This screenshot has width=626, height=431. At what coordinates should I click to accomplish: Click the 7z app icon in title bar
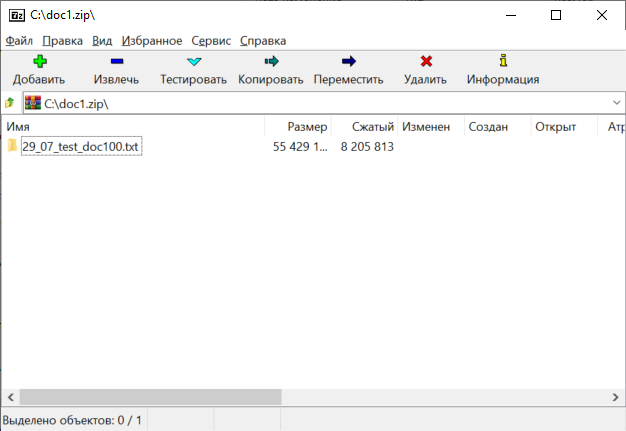[x=17, y=15]
